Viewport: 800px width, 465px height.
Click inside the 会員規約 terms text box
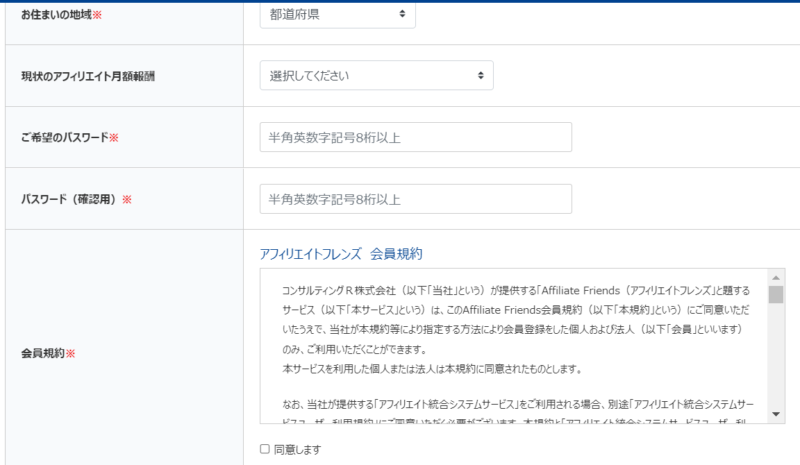click(512, 340)
